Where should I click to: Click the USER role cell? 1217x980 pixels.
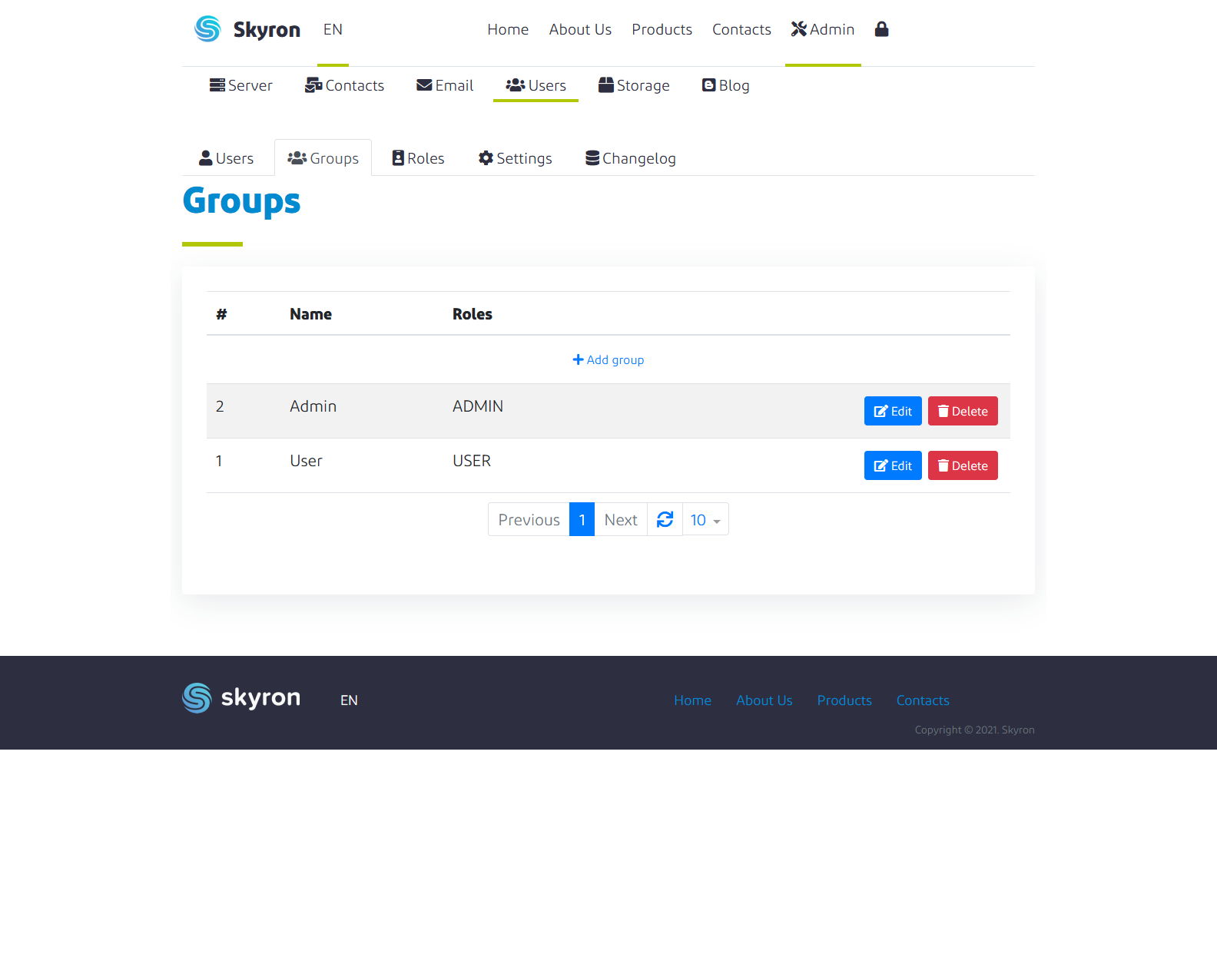tap(472, 461)
